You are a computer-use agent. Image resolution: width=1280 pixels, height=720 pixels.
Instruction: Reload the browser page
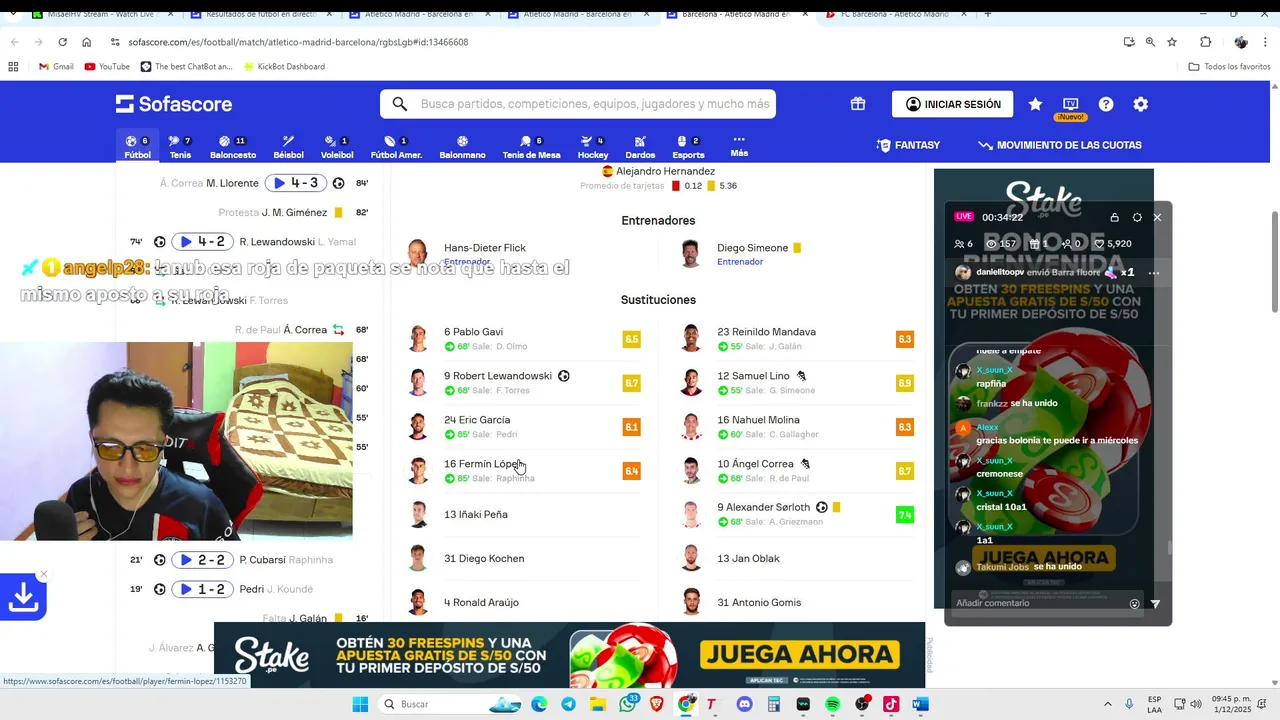click(x=62, y=42)
